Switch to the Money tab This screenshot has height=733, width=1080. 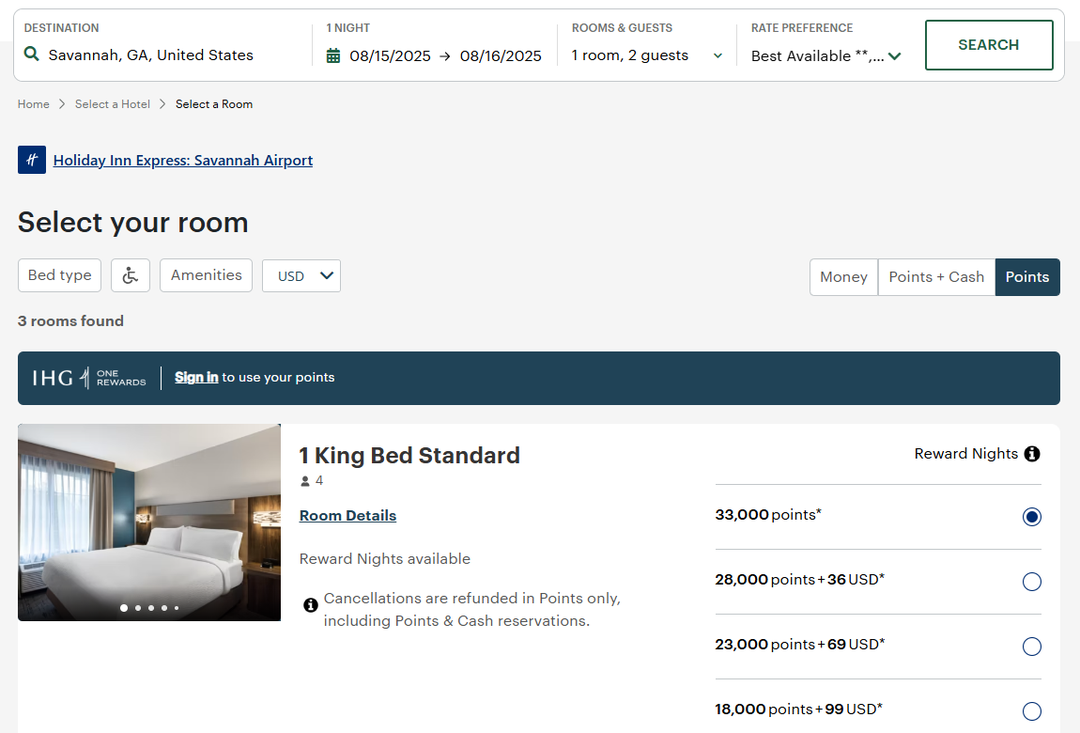843,277
